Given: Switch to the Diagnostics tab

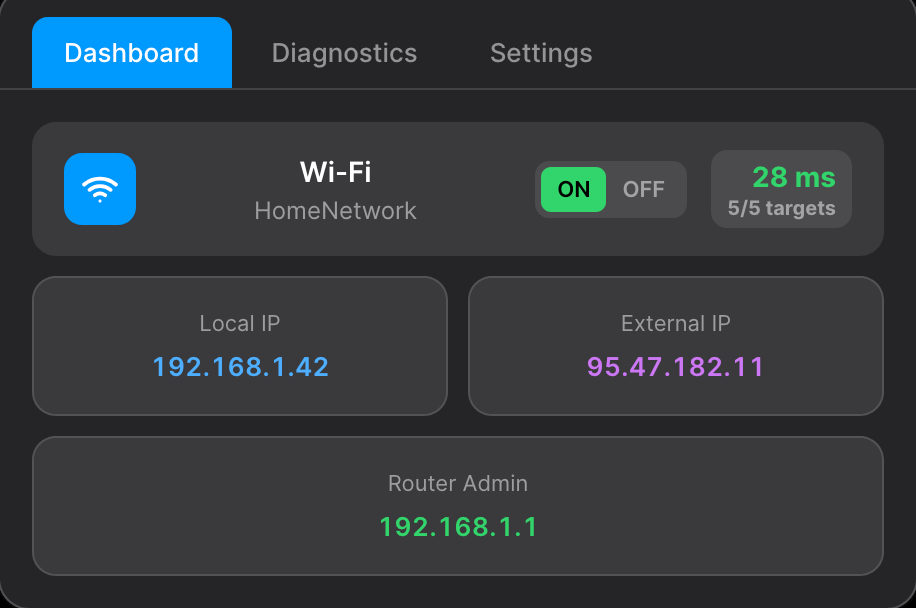Looking at the screenshot, I should [344, 53].
